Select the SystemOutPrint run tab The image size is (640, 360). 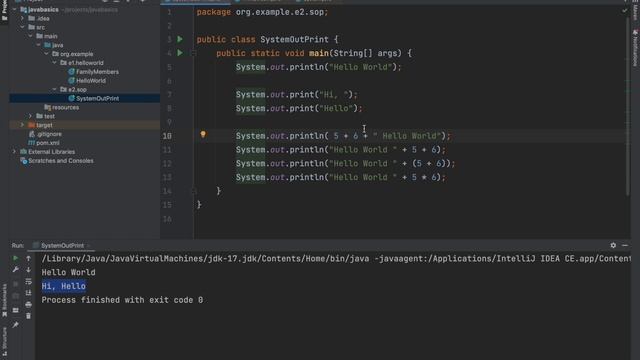(x=62, y=245)
